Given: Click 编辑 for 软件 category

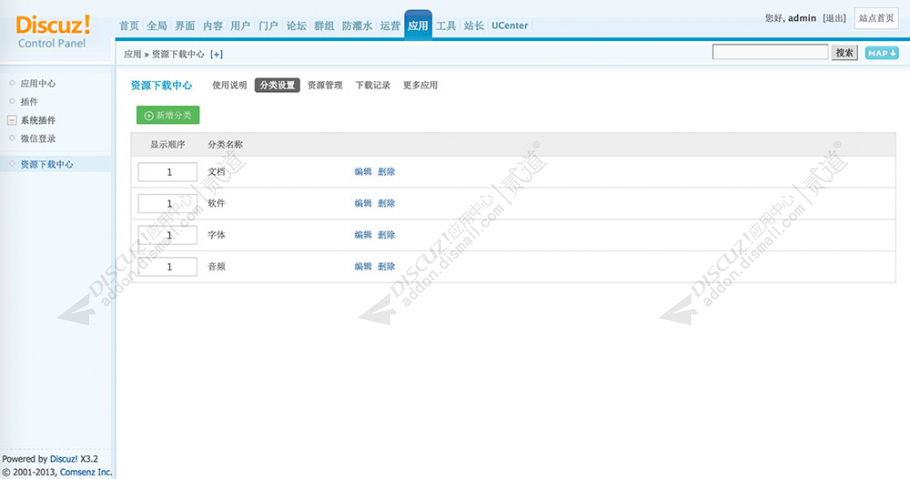Looking at the screenshot, I should tap(363, 203).
